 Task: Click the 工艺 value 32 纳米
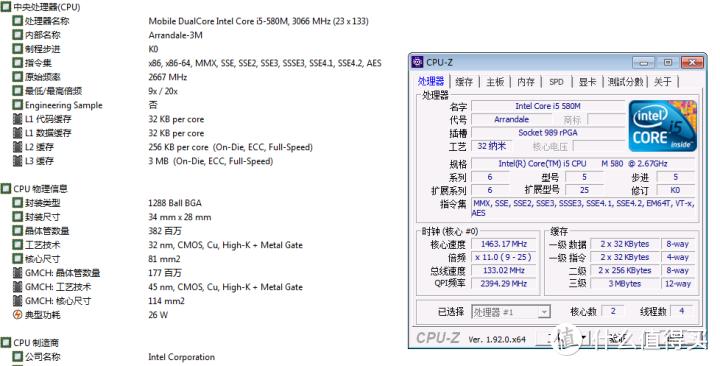pyautogui.click(x=491, y=146)
